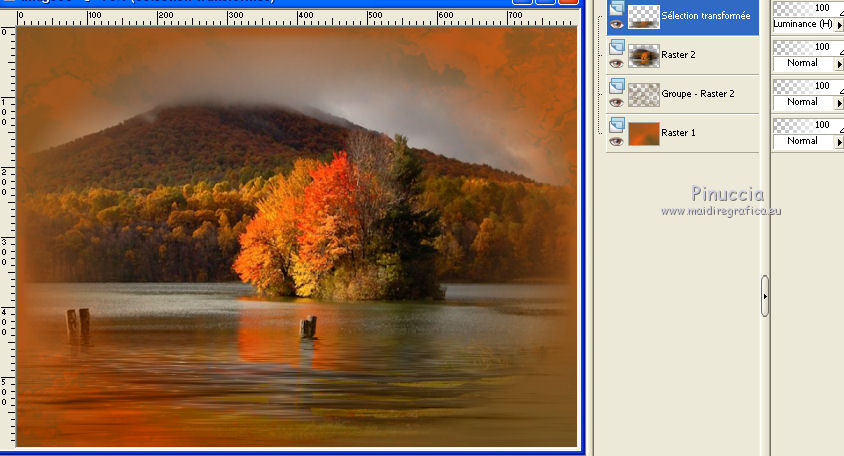This screenshot has height=456, width=844.
Task: Collapse the layer palette right pane via splitter arrow
Action: click(x=765, y=296)
